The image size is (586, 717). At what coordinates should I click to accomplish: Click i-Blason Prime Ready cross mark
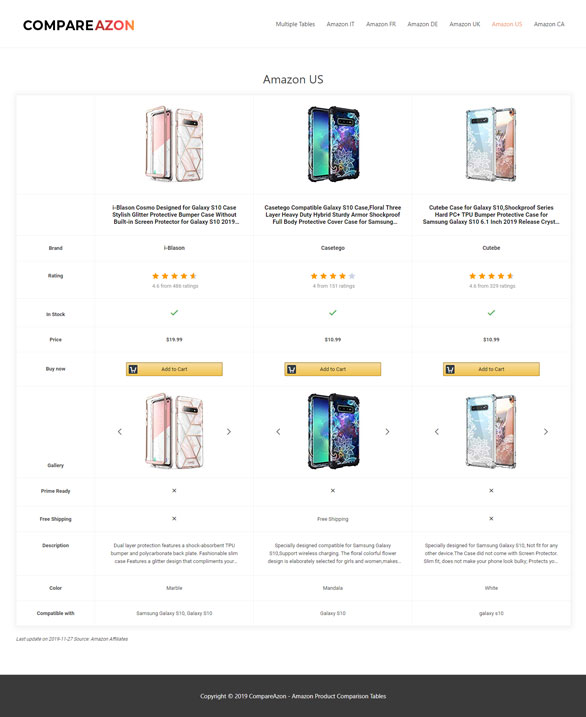click(174, 491)
